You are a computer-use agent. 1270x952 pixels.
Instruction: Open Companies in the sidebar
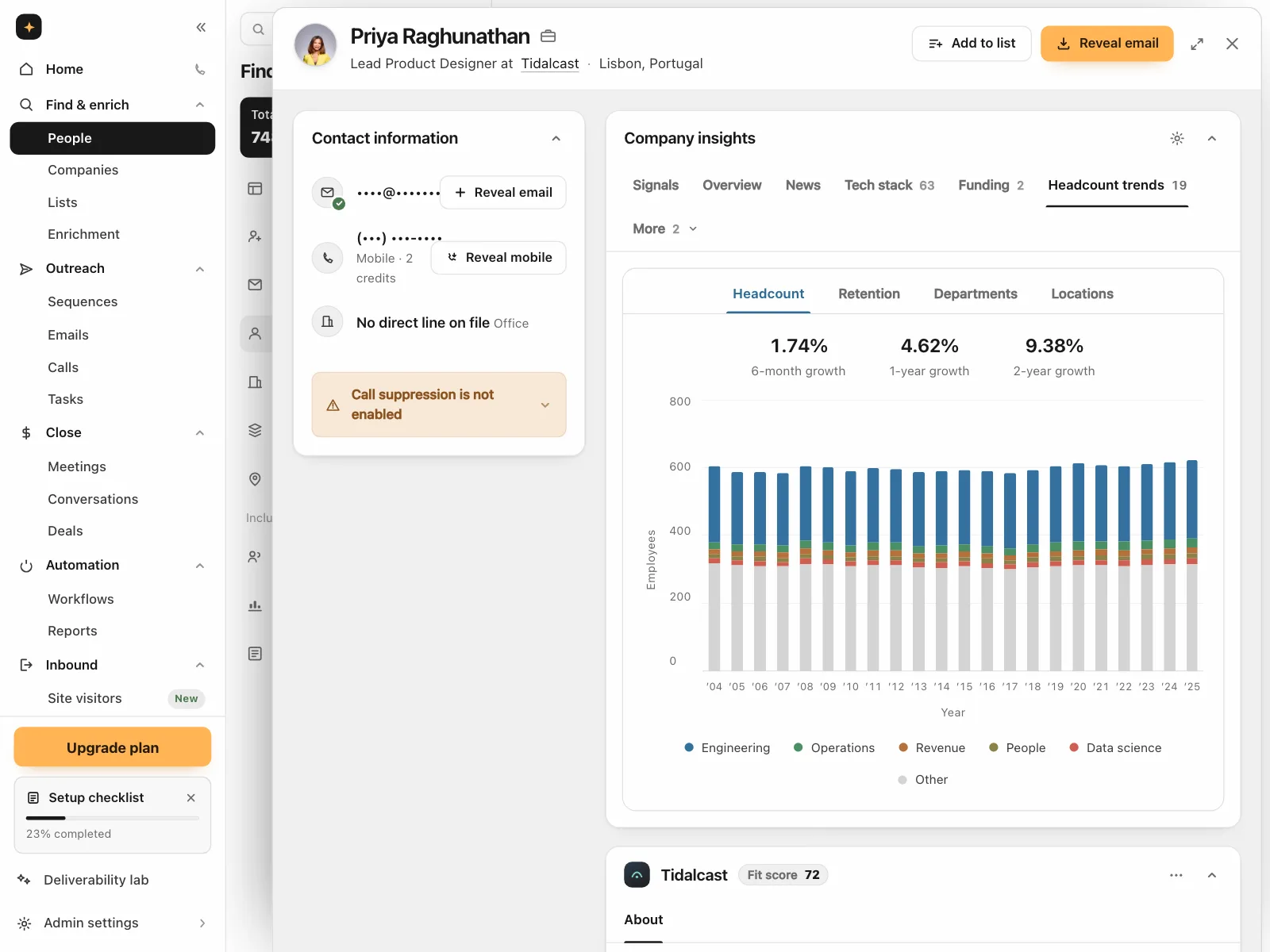[x=83, y=170]
